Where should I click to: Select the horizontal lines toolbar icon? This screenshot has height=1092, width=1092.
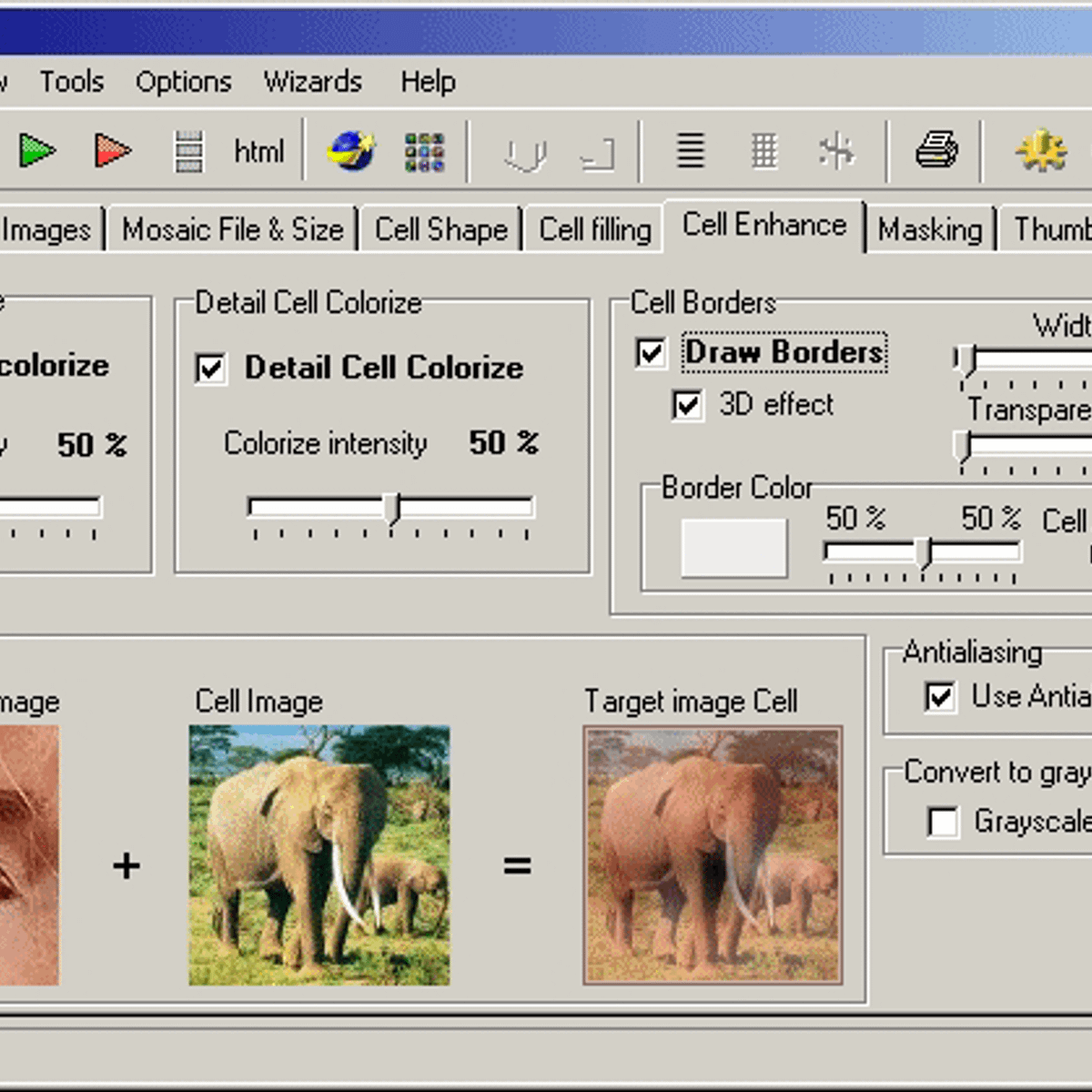[691, 151]
